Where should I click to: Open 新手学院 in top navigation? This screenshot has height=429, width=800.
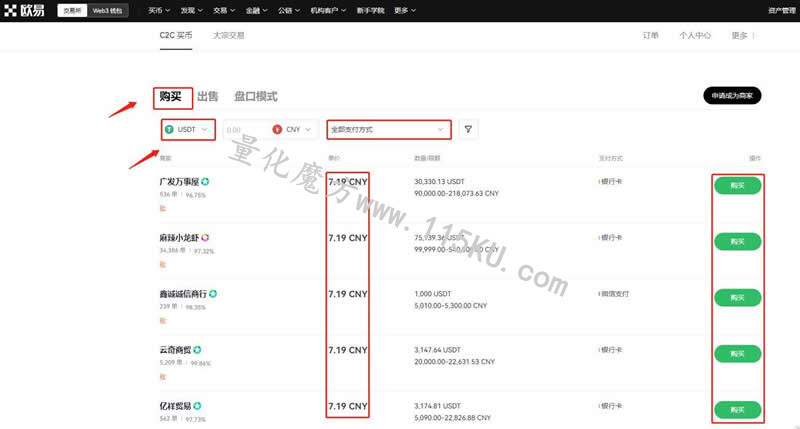click(370, 10)
